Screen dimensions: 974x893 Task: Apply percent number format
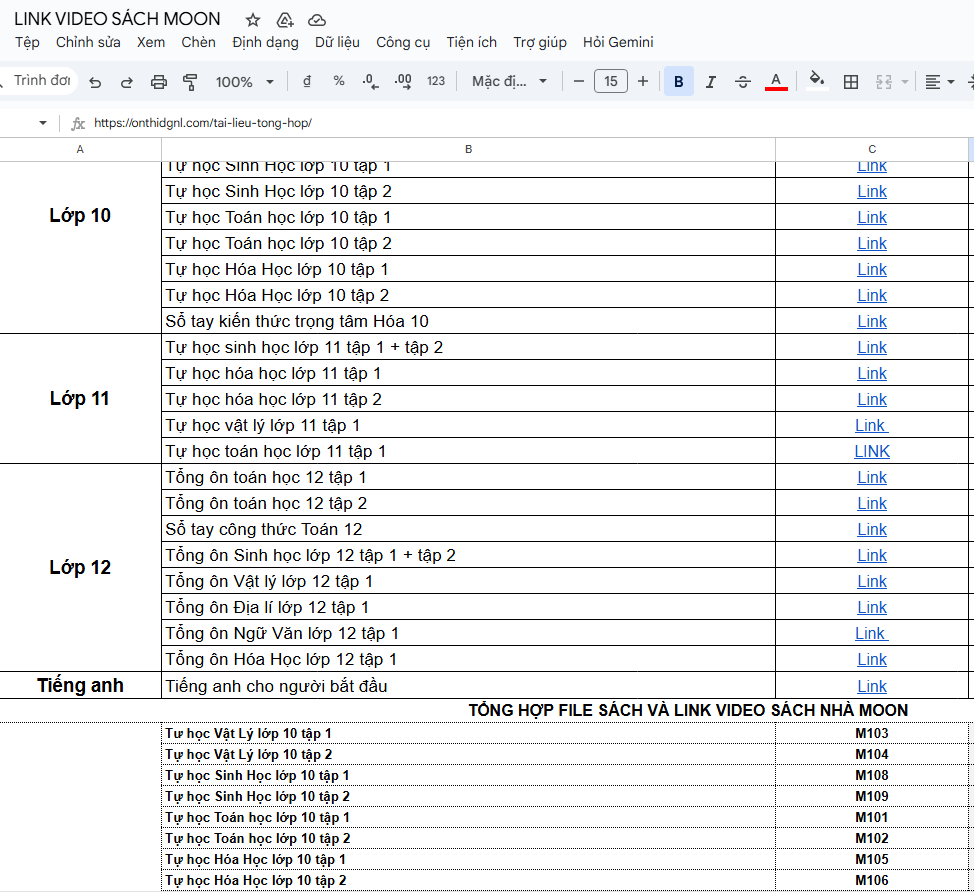click(x=339, y=82)
